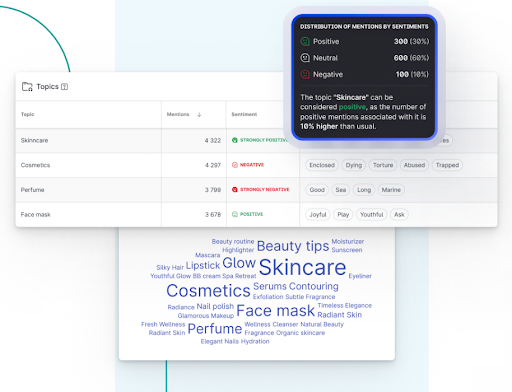Click NEGATIVE label in Cosmetics row
This screenshot has width=512, height=392.
[x=252, y=165]
